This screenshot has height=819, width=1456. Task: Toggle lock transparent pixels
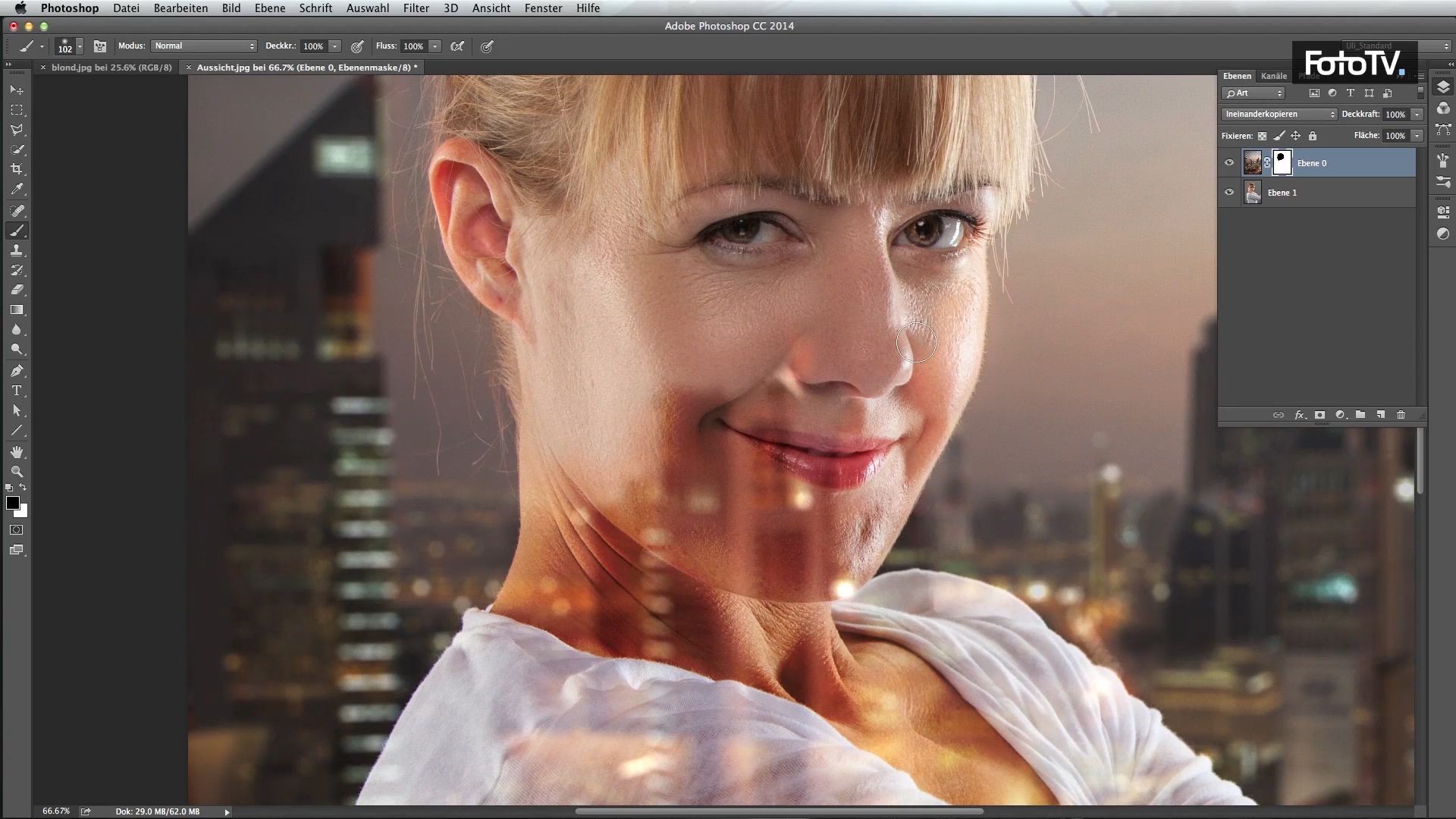click(1262, 136)
